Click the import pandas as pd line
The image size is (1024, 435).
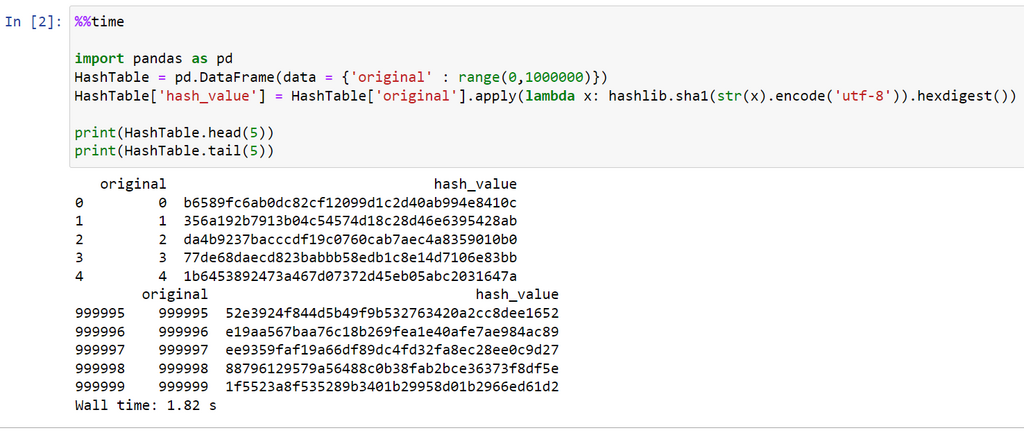(154, 59)
